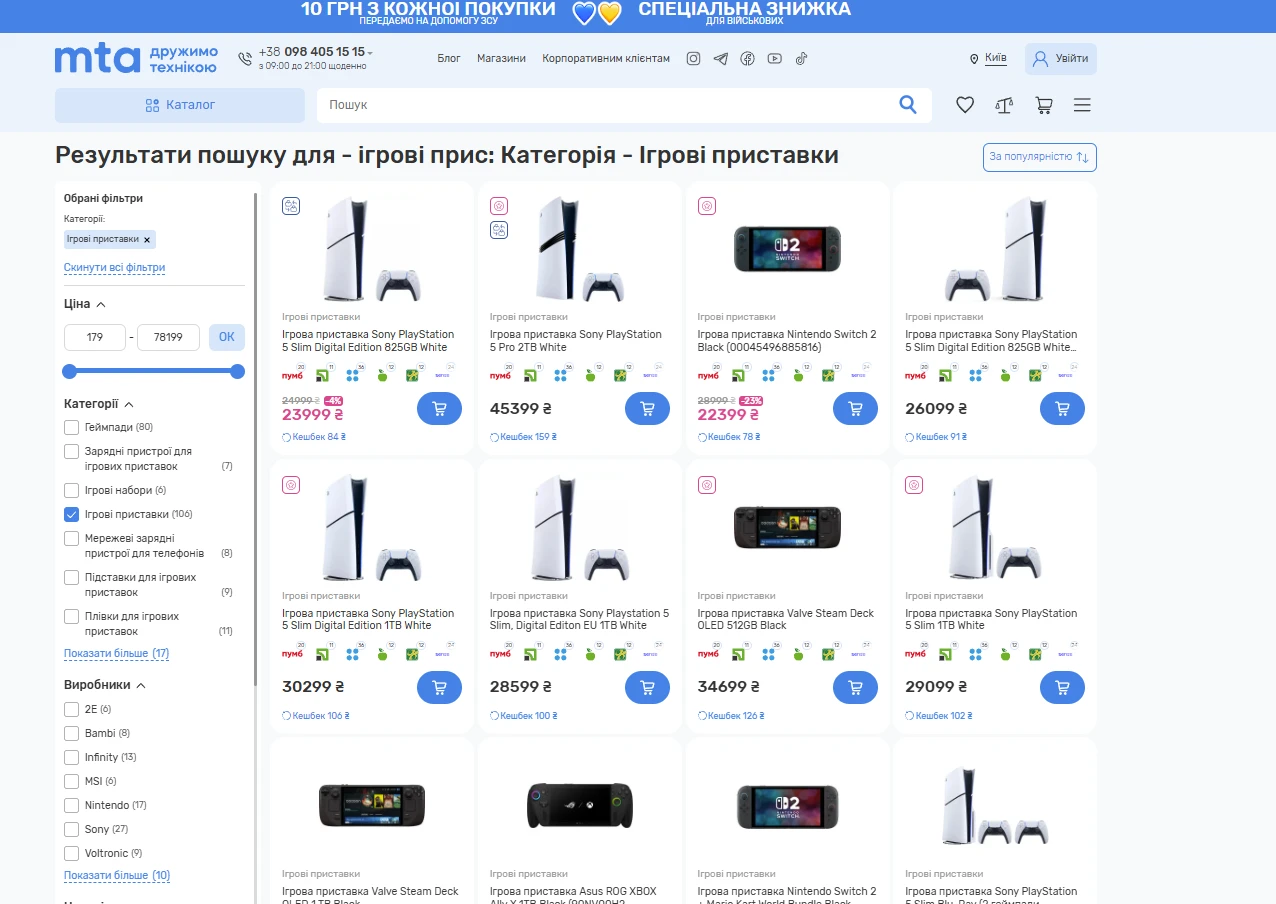Add Valve Steam Deck OLED 512GB to cart
The height and width of the screenshot is (904, 1276).
(x=855, y=687)
